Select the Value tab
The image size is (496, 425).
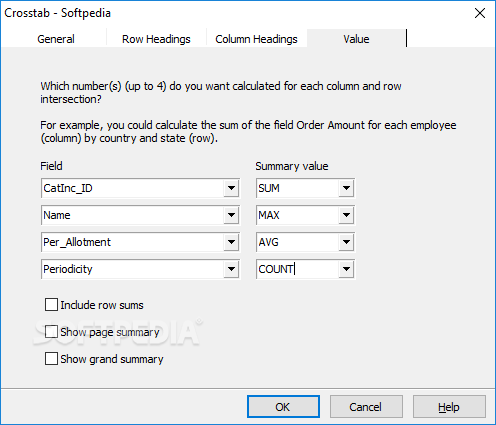point(356,39)
